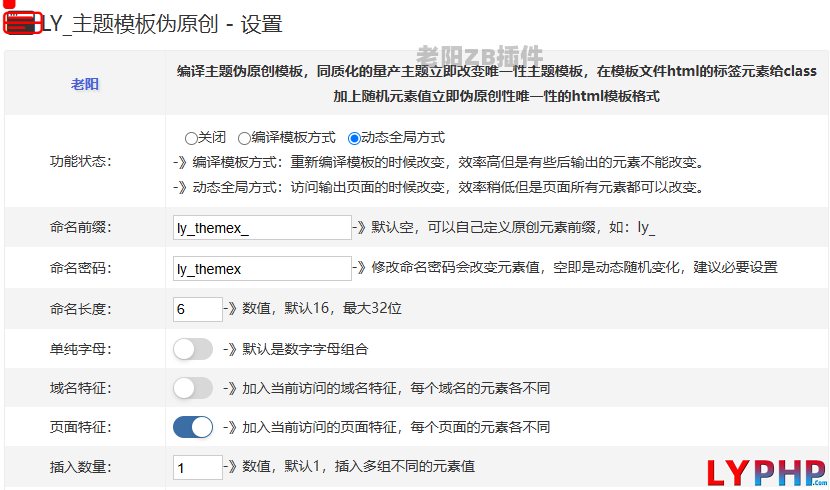Focus the 命名前缀 field containing ly_themex_
Viewport: 830px width, 490px height.
click(262, 228)
